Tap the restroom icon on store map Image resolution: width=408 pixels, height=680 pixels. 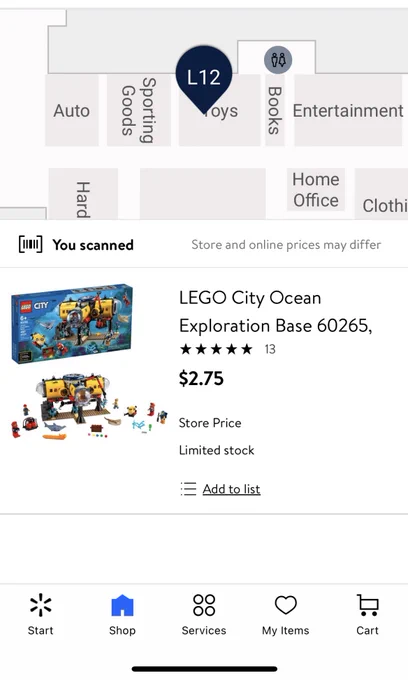click(278, 59)
